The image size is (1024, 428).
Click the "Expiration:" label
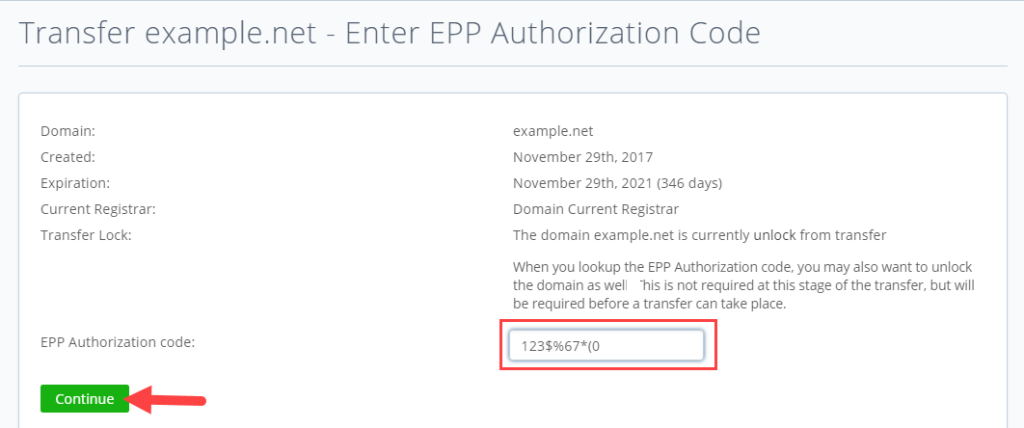[74, 183]
